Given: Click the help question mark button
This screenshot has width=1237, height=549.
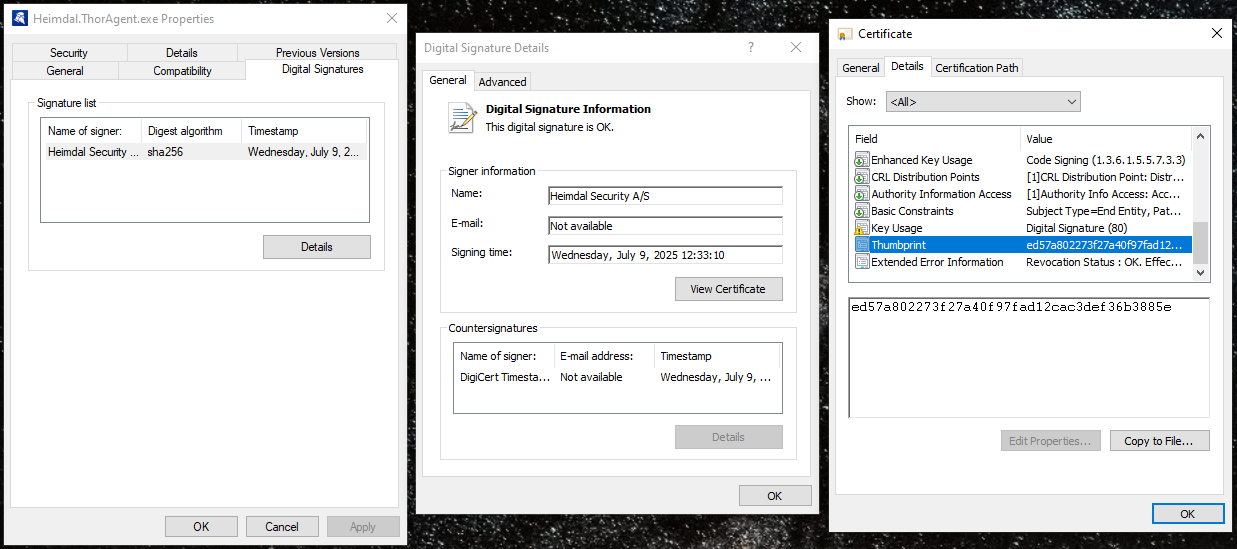Looking at the screenshot, I should (751, 47).
